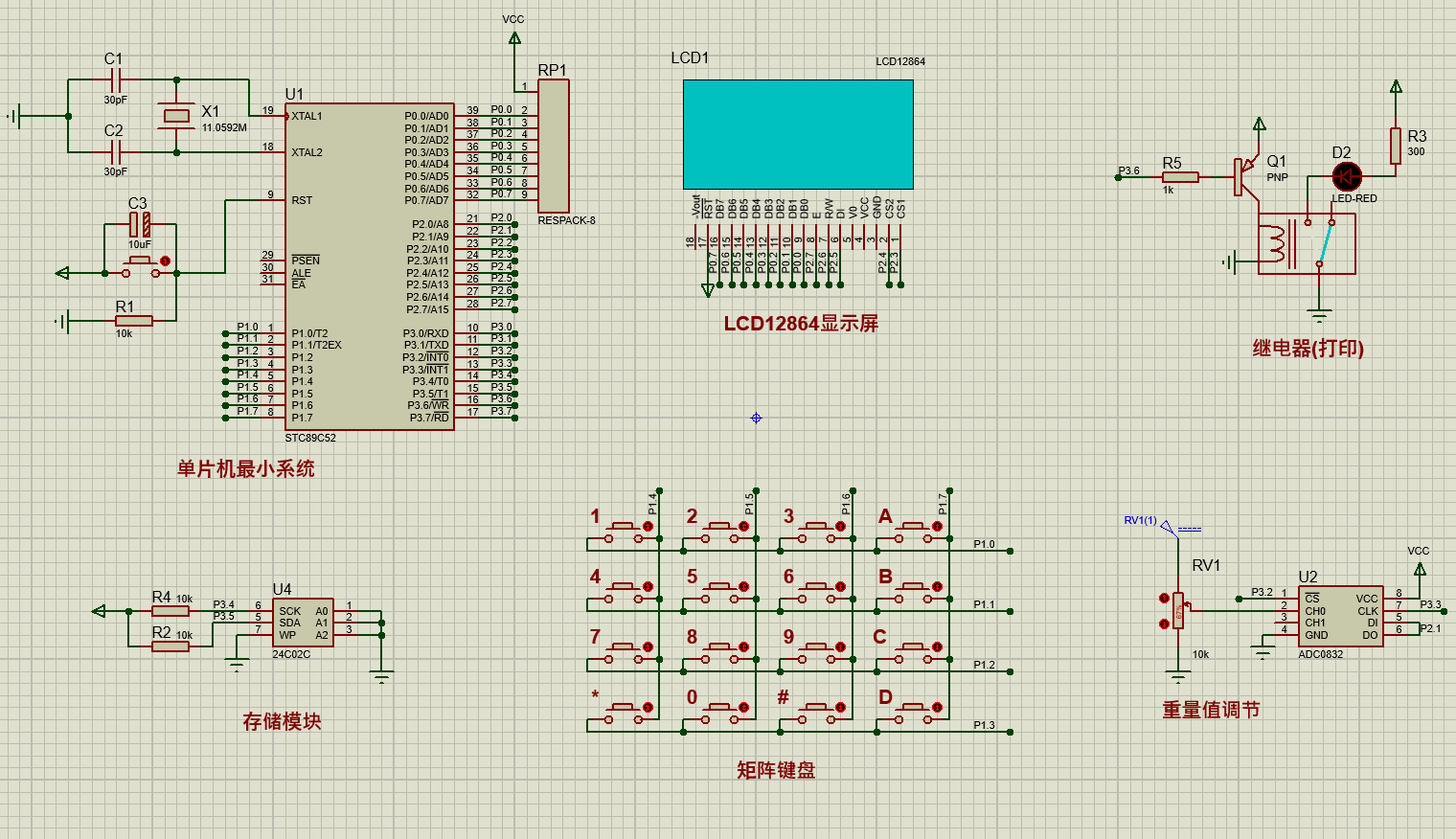Select the D2 red LED
The width and height of the screenshot is (1456, 839).
tap(1347, 176)
